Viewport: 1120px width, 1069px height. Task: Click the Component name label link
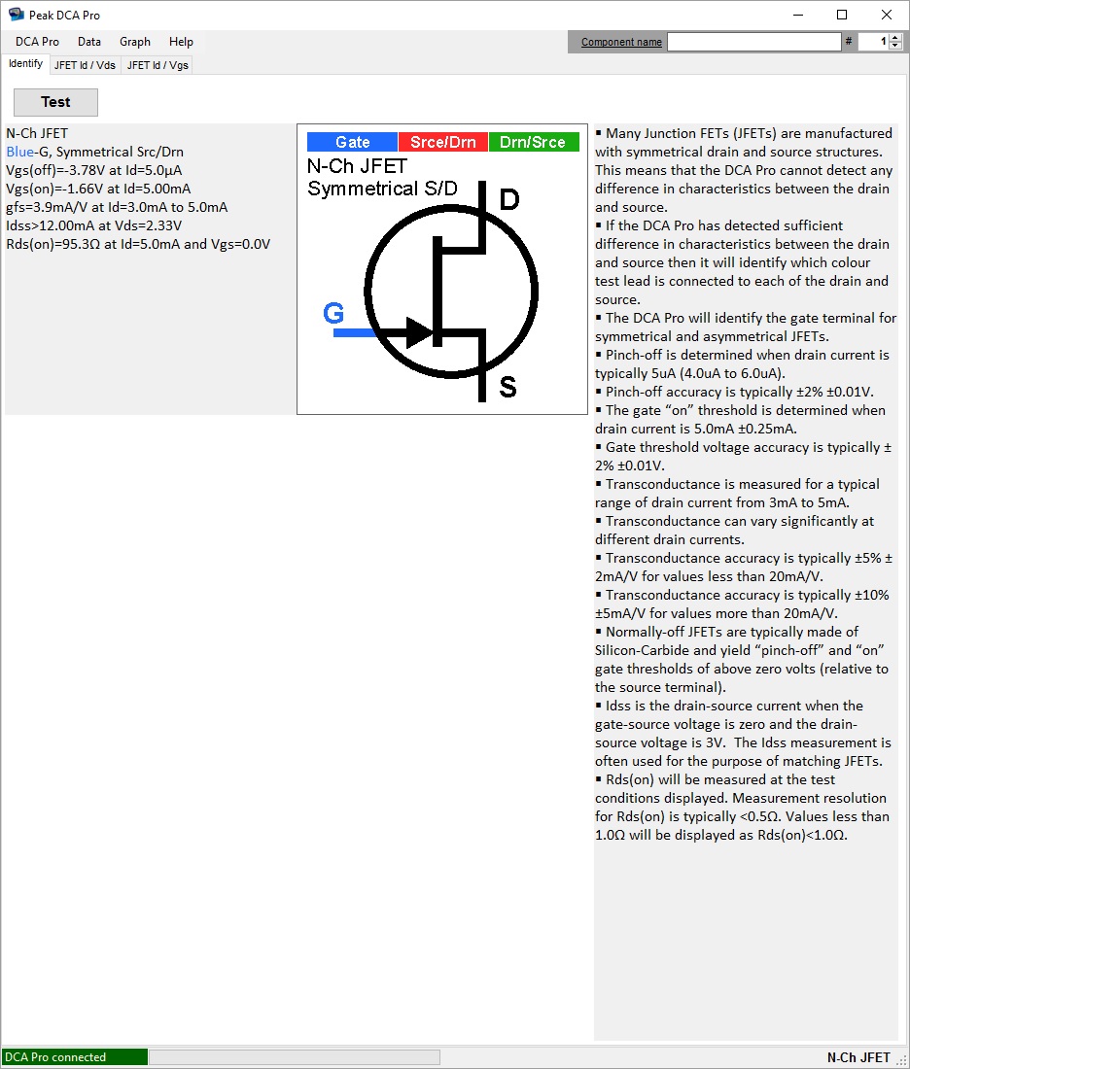(x=621, y=42)
